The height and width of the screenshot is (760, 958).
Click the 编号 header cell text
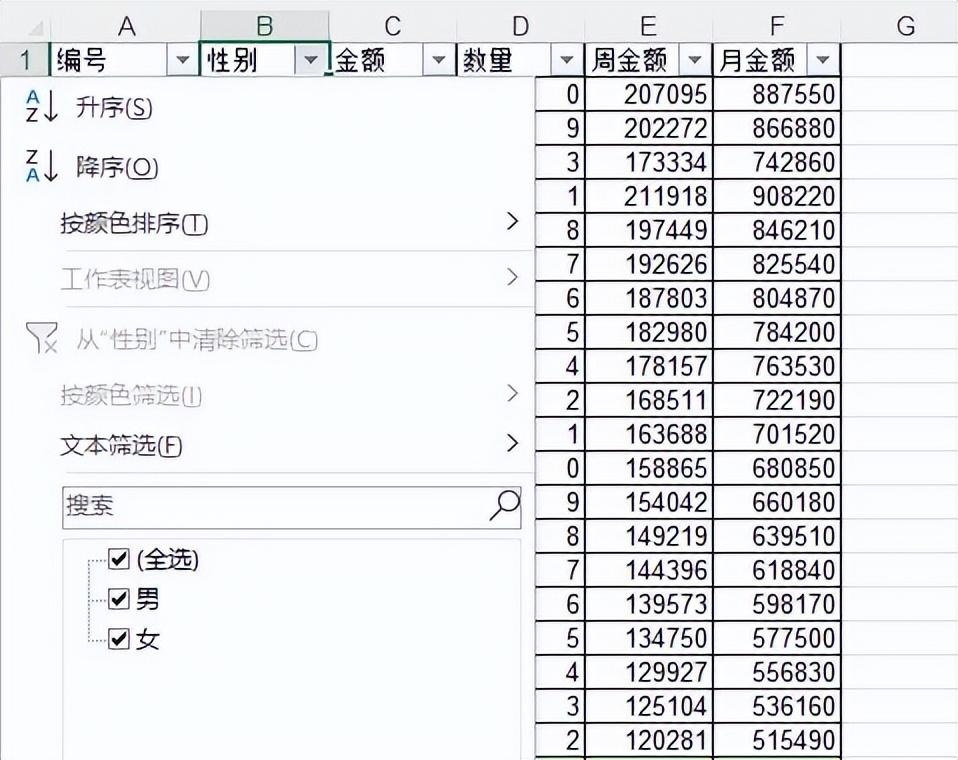point(81,60)
